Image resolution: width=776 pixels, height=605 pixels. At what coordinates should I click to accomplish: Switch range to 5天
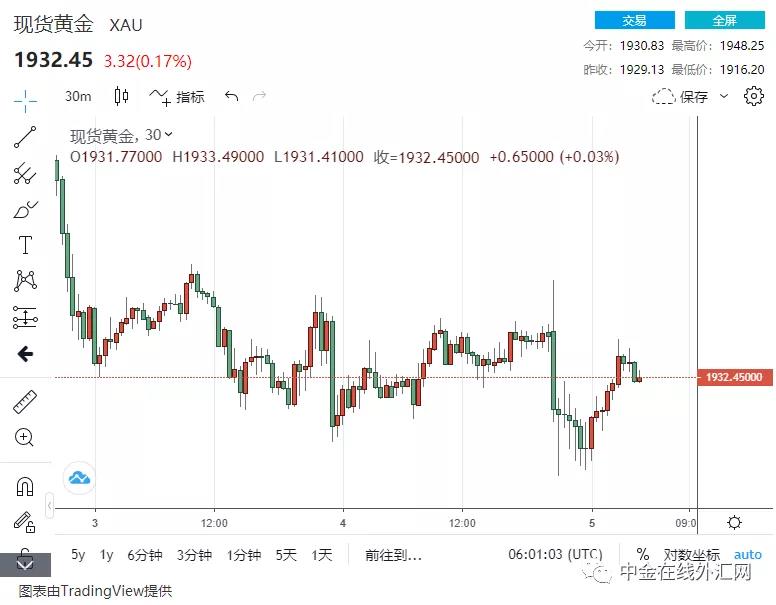pyautogui.click(x=286, y=555)
